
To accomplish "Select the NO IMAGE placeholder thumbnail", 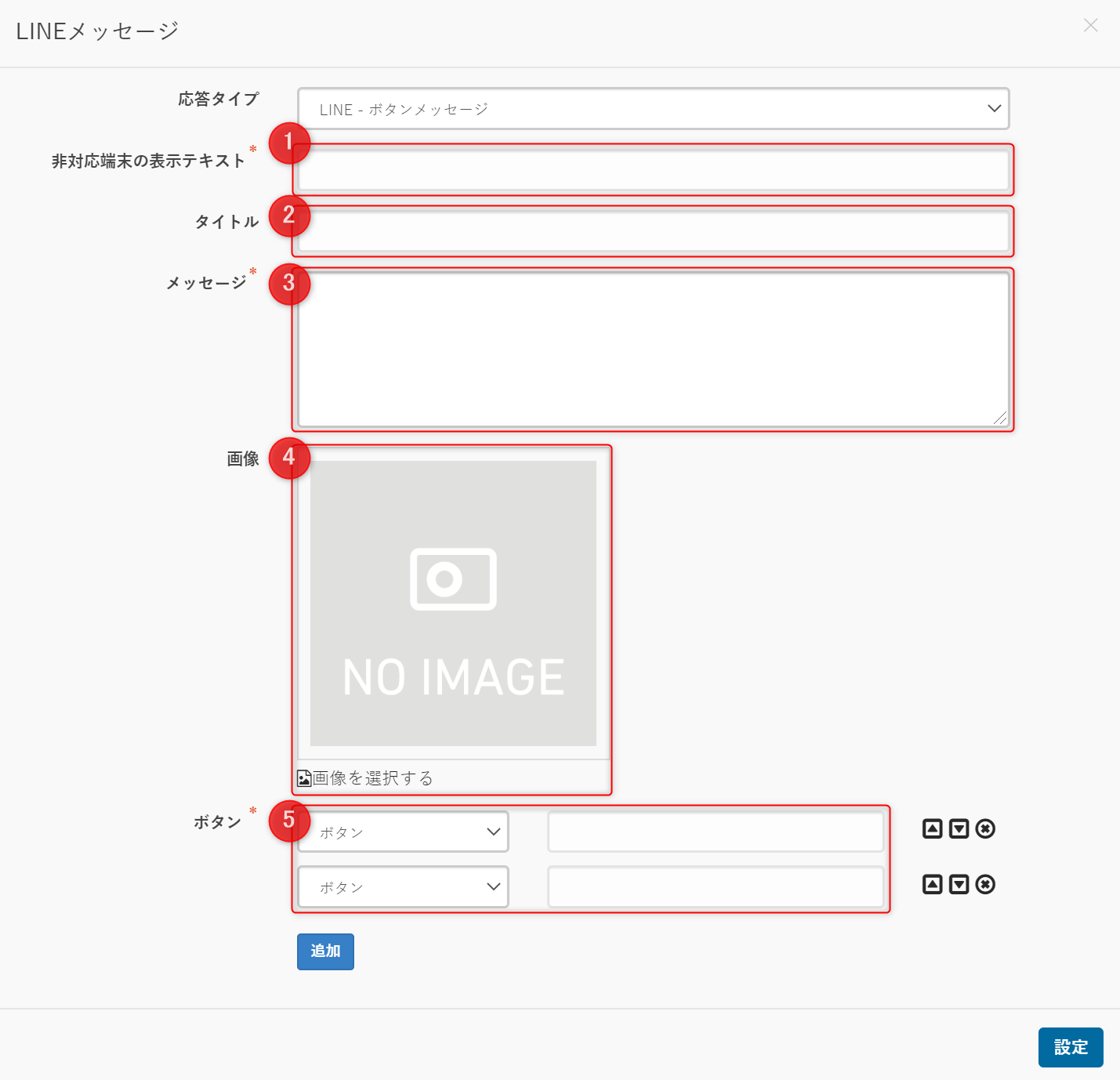I will (x=453, y=603).
